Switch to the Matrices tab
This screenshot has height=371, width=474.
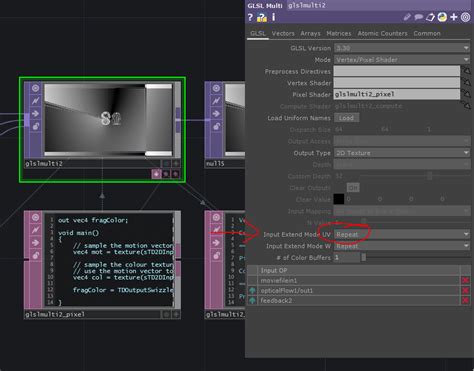[339, 33]
